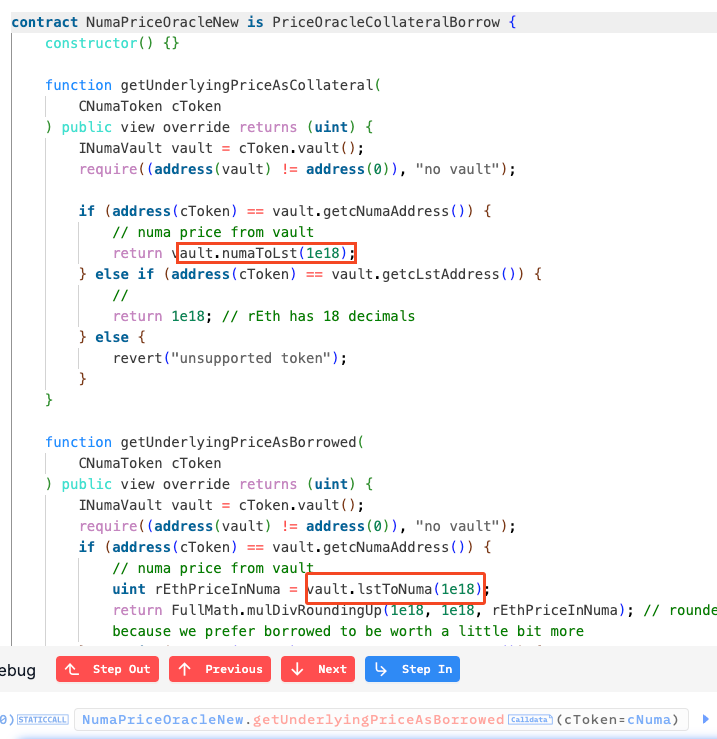The height and width of the screenshot is (739, 717).
Task: Select getUnderlyingPriceAsBorrowed in the trace row
Action: coord(379,719)
